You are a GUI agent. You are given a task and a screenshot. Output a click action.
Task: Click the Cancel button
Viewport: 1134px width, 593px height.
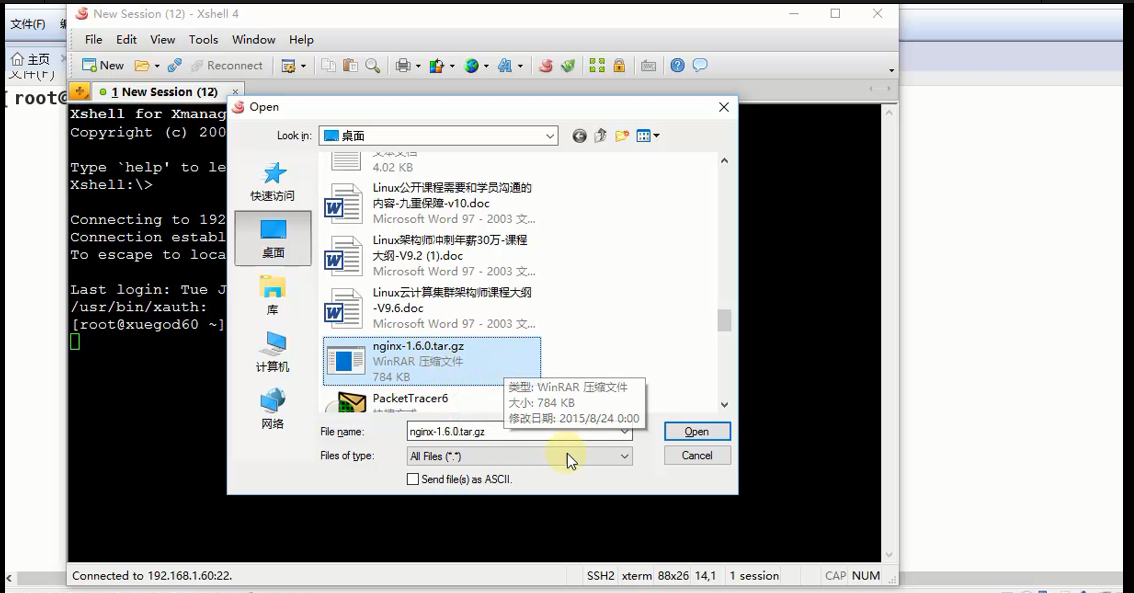(x=697, y=456)
